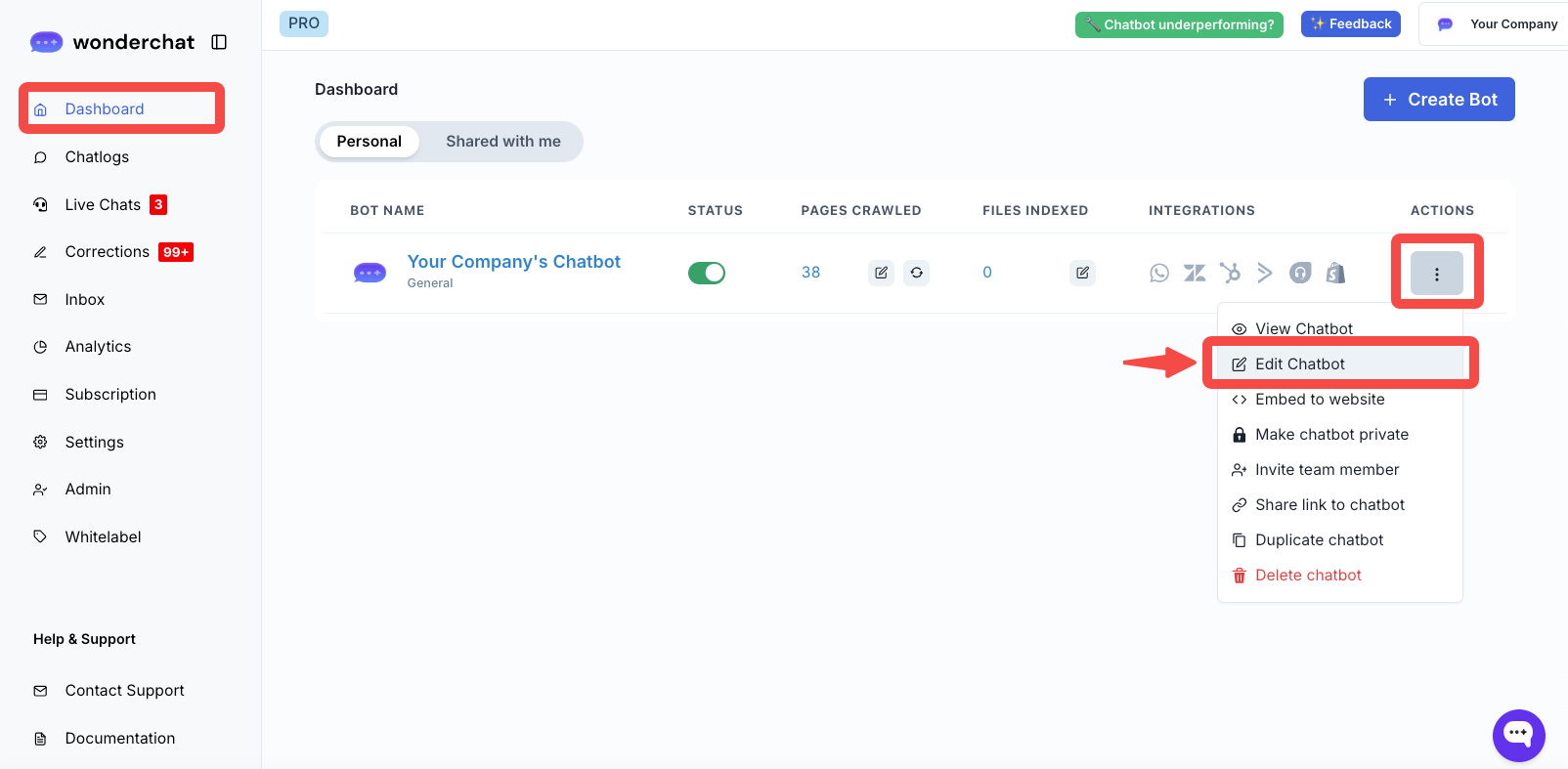Make chatbot private from the menu
This screenshot has width=1568, height=769.
pyautogui.click(x=1331, y=435)
